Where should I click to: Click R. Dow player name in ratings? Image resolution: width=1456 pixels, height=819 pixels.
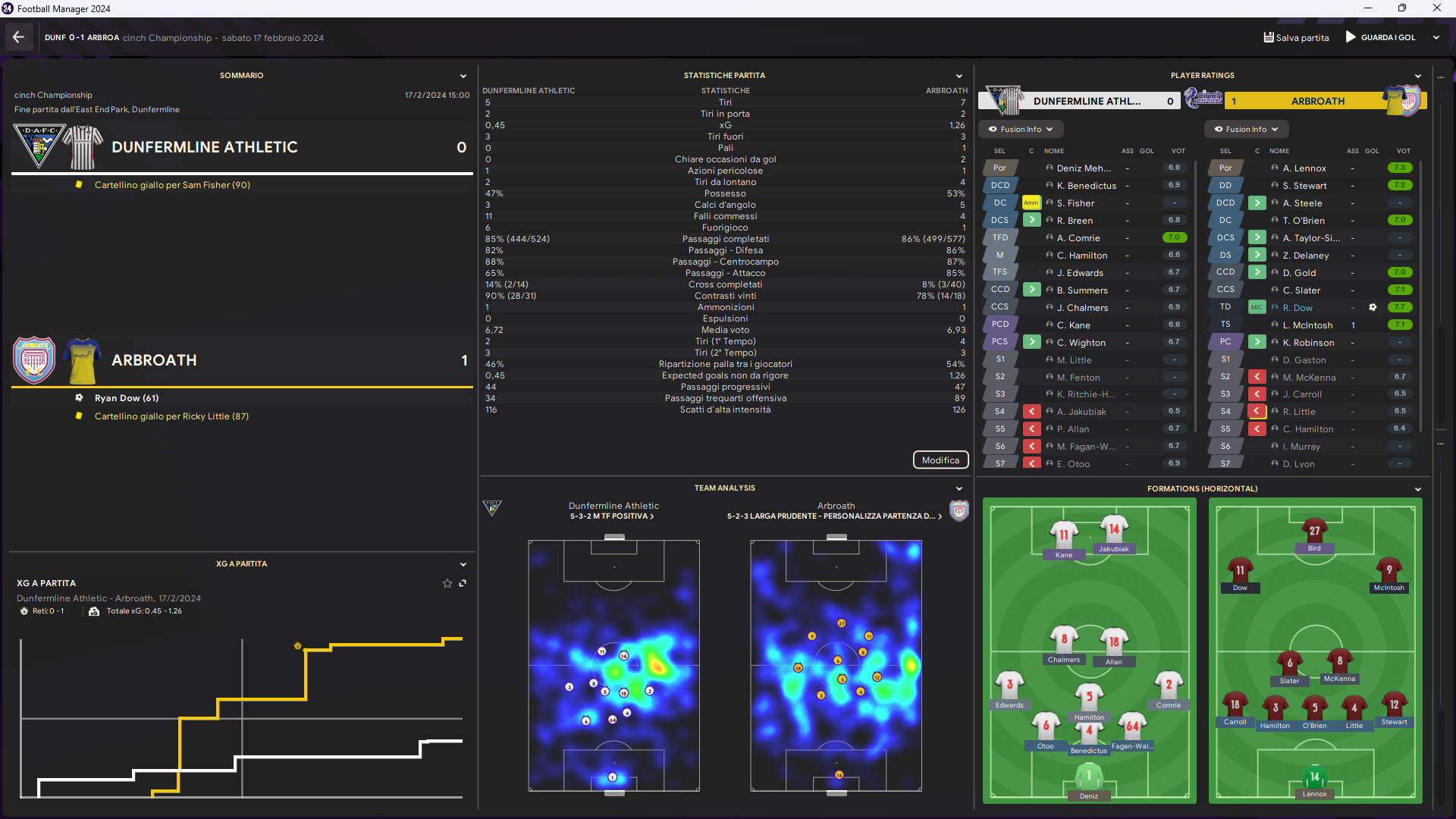[1297, 308]
